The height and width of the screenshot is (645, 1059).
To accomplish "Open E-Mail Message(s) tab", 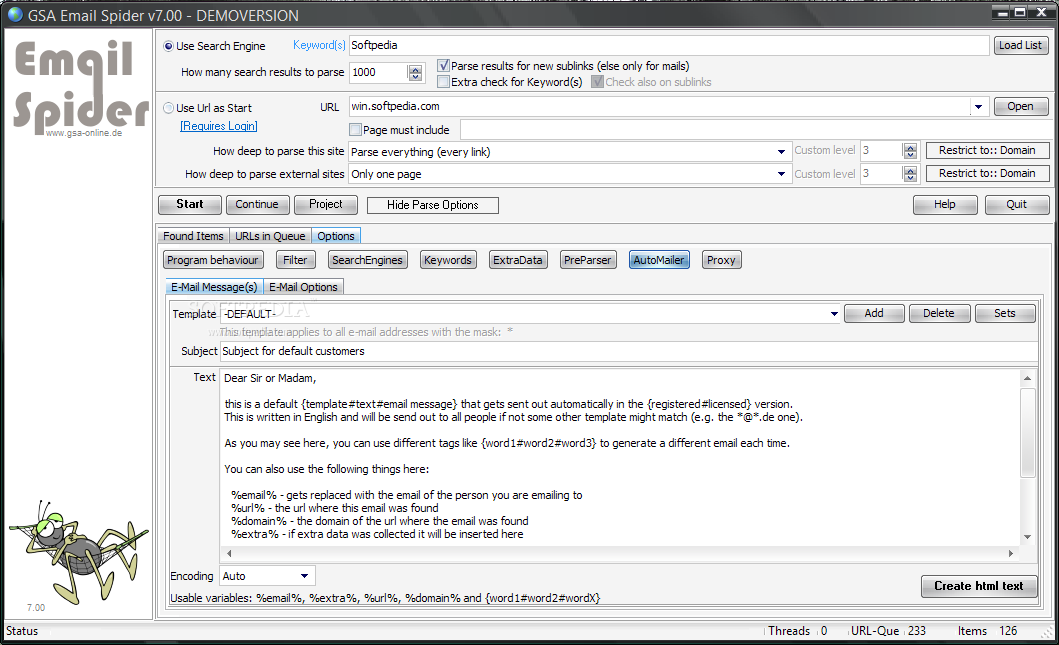I will click(x=213, y=287).
